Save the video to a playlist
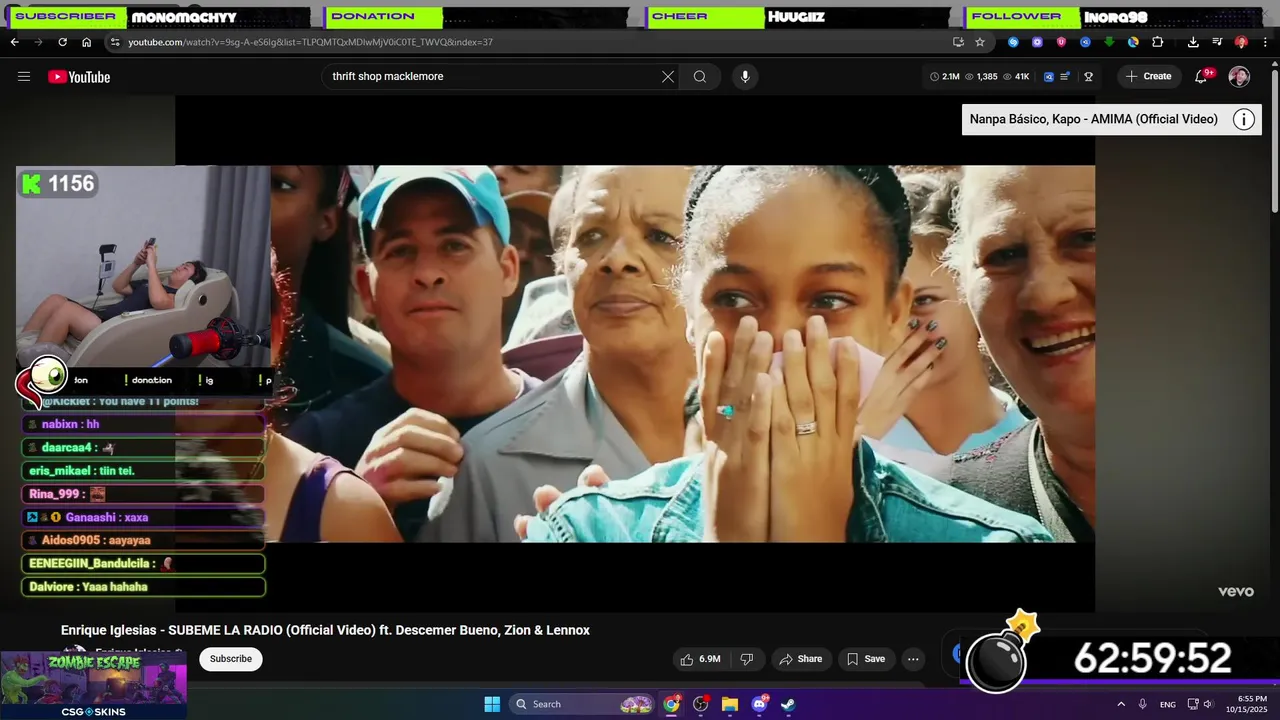Image resolution: width=1280 pixels, height=720 pixels. 866,659
